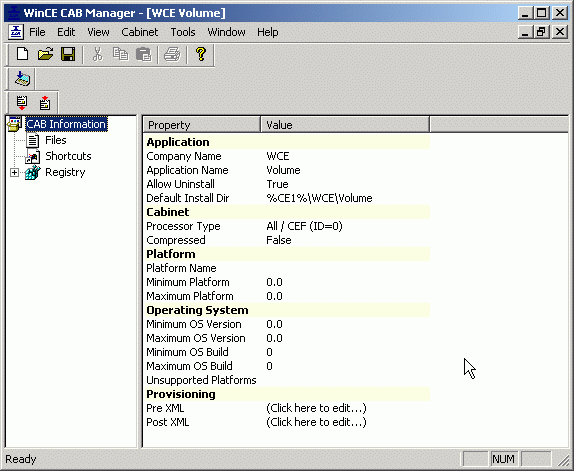Click the Paste clipboard toolbar icon

pos(144,55)
